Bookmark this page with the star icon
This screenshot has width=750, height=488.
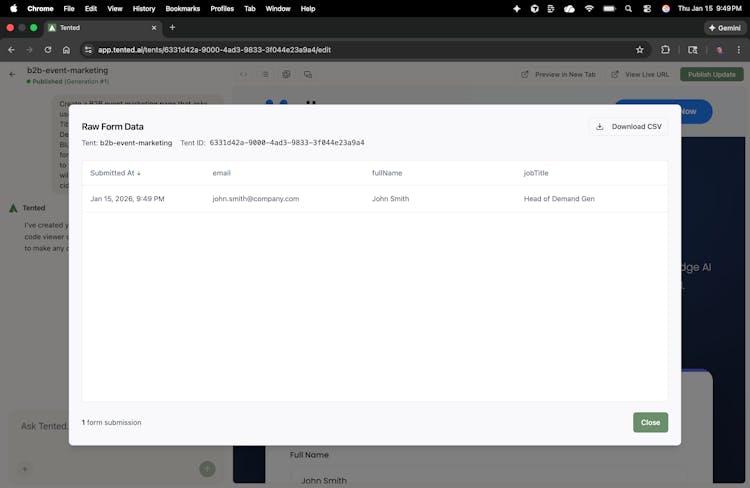click(x=640, y=49)
